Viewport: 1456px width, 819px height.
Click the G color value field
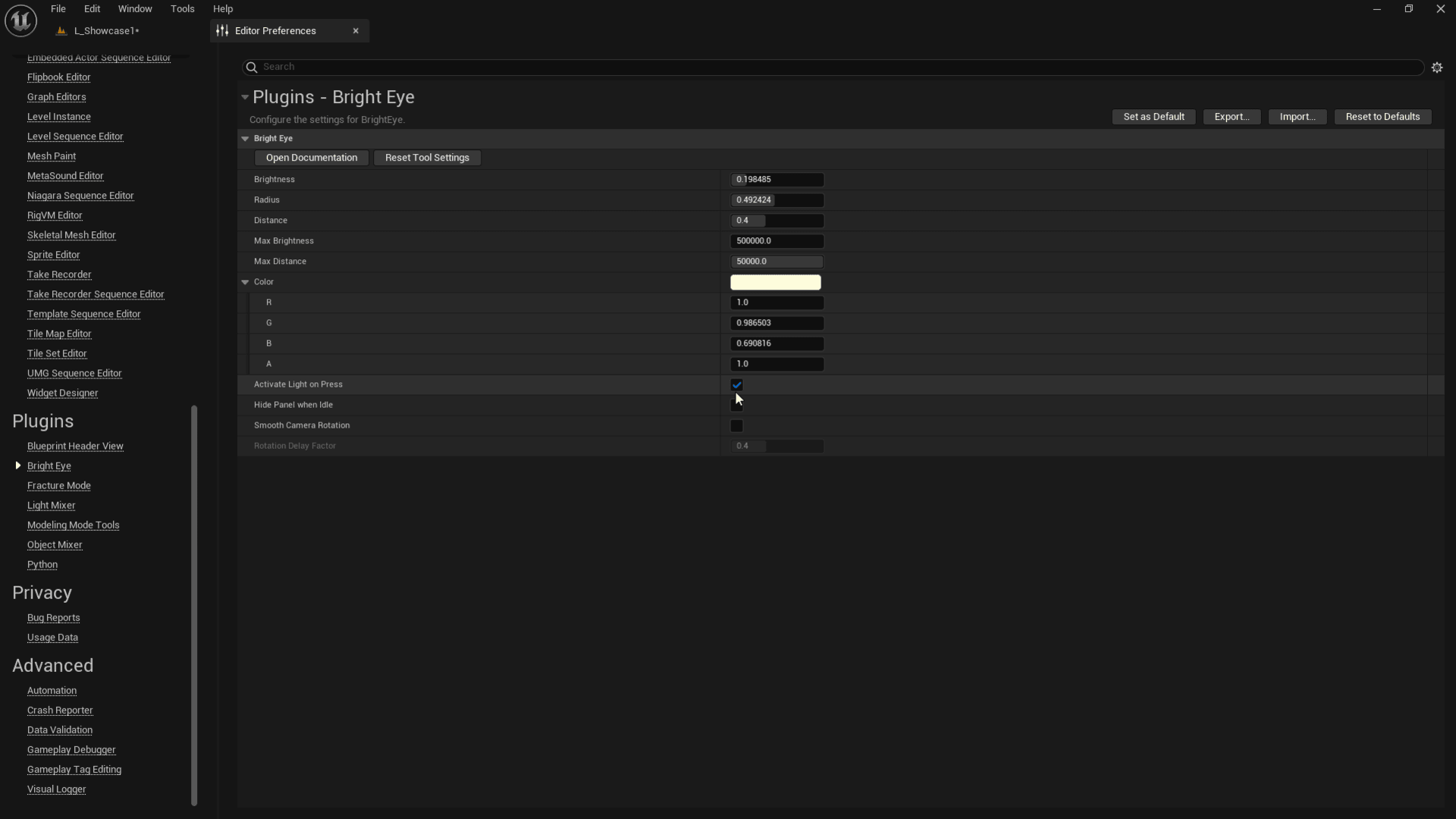777,323
